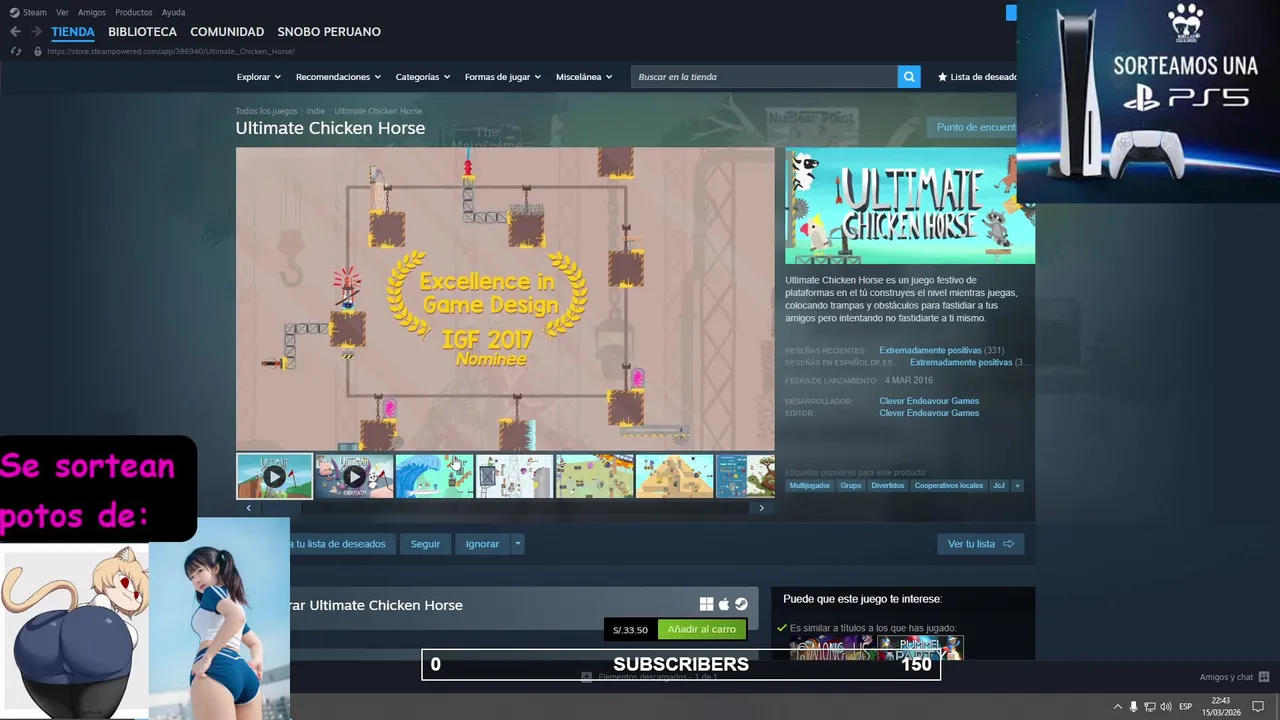Viewport: 1280px width, 720px height.
Task: Click the Indie breadcrumb link
Action: (316, 111)
